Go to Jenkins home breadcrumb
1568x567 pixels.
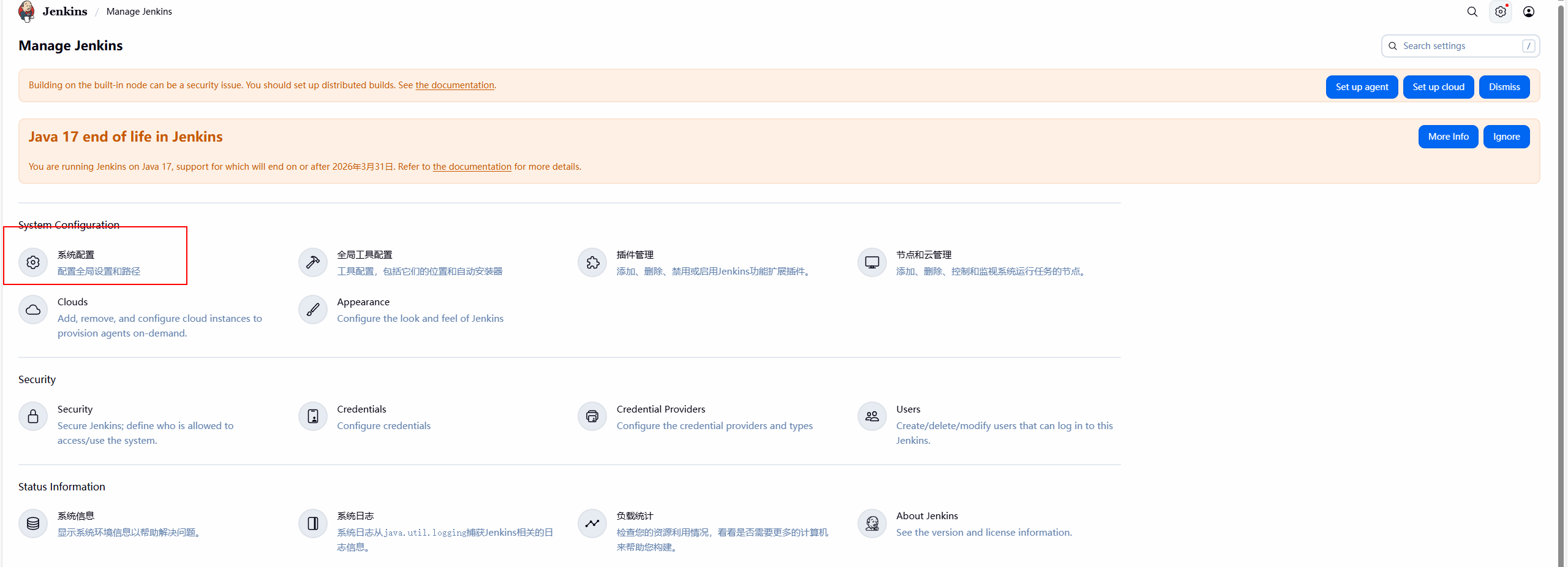(x=65, y=12)
